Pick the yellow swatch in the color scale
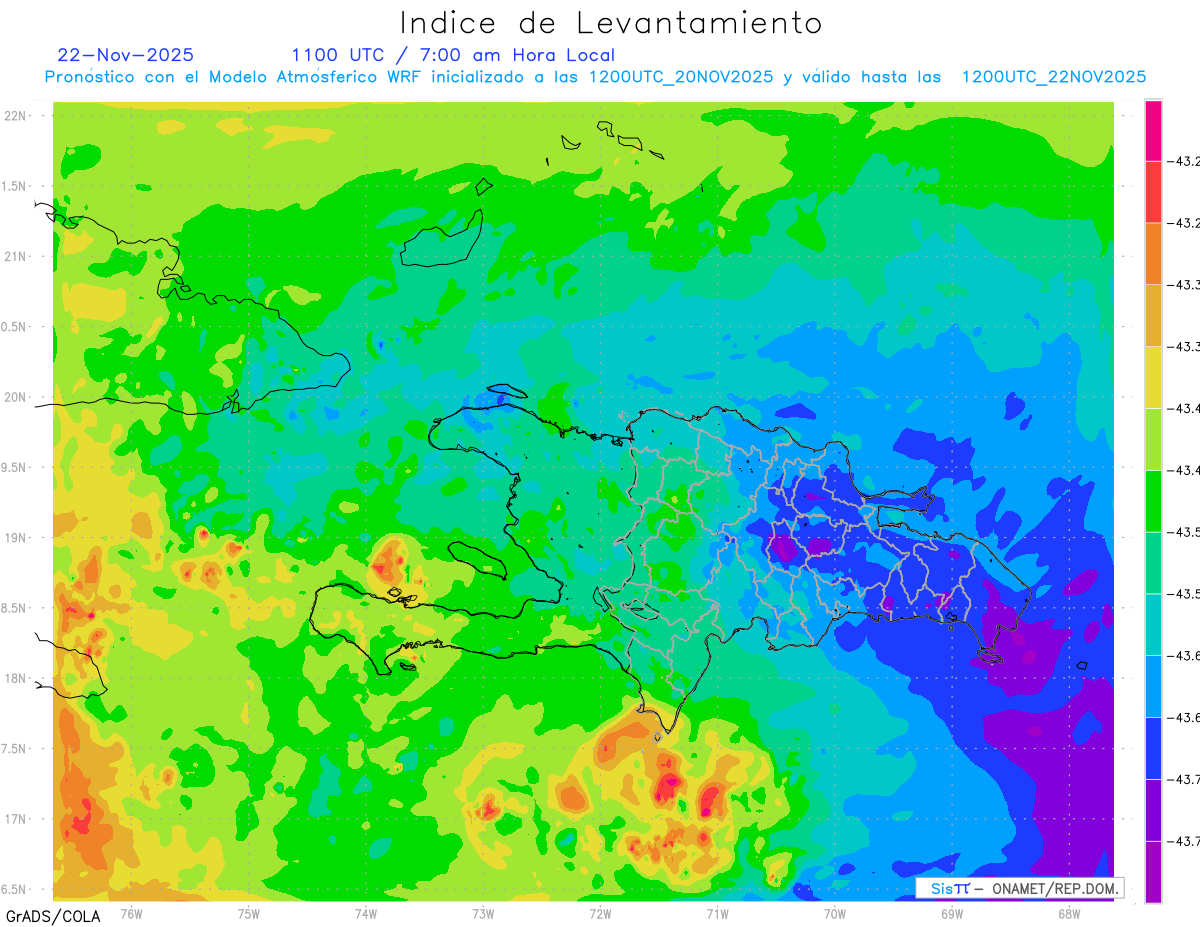 [x=1153, y=377]
